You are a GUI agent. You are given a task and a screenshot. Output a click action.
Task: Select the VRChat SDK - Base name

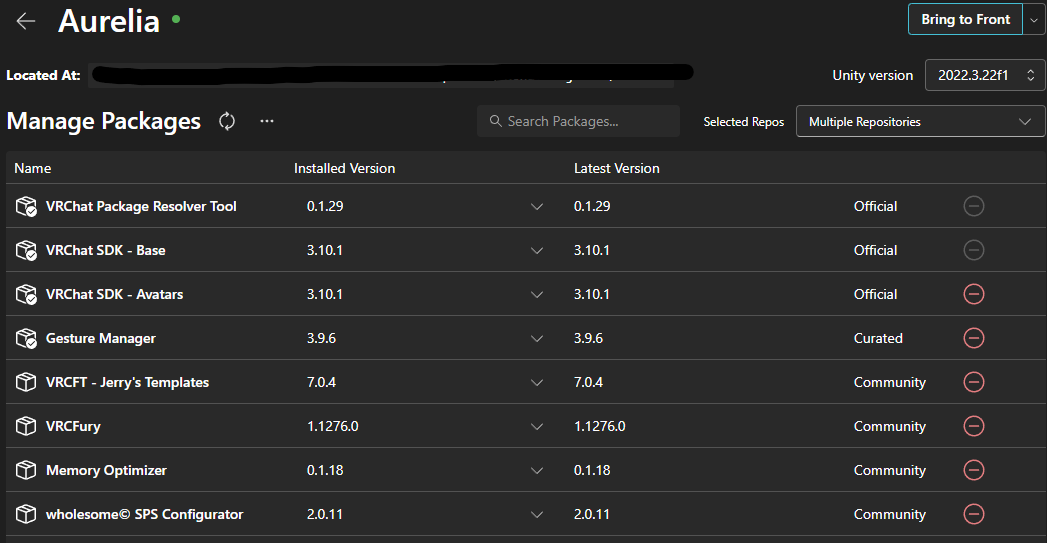pyautogui.click(x=106, y=250)
